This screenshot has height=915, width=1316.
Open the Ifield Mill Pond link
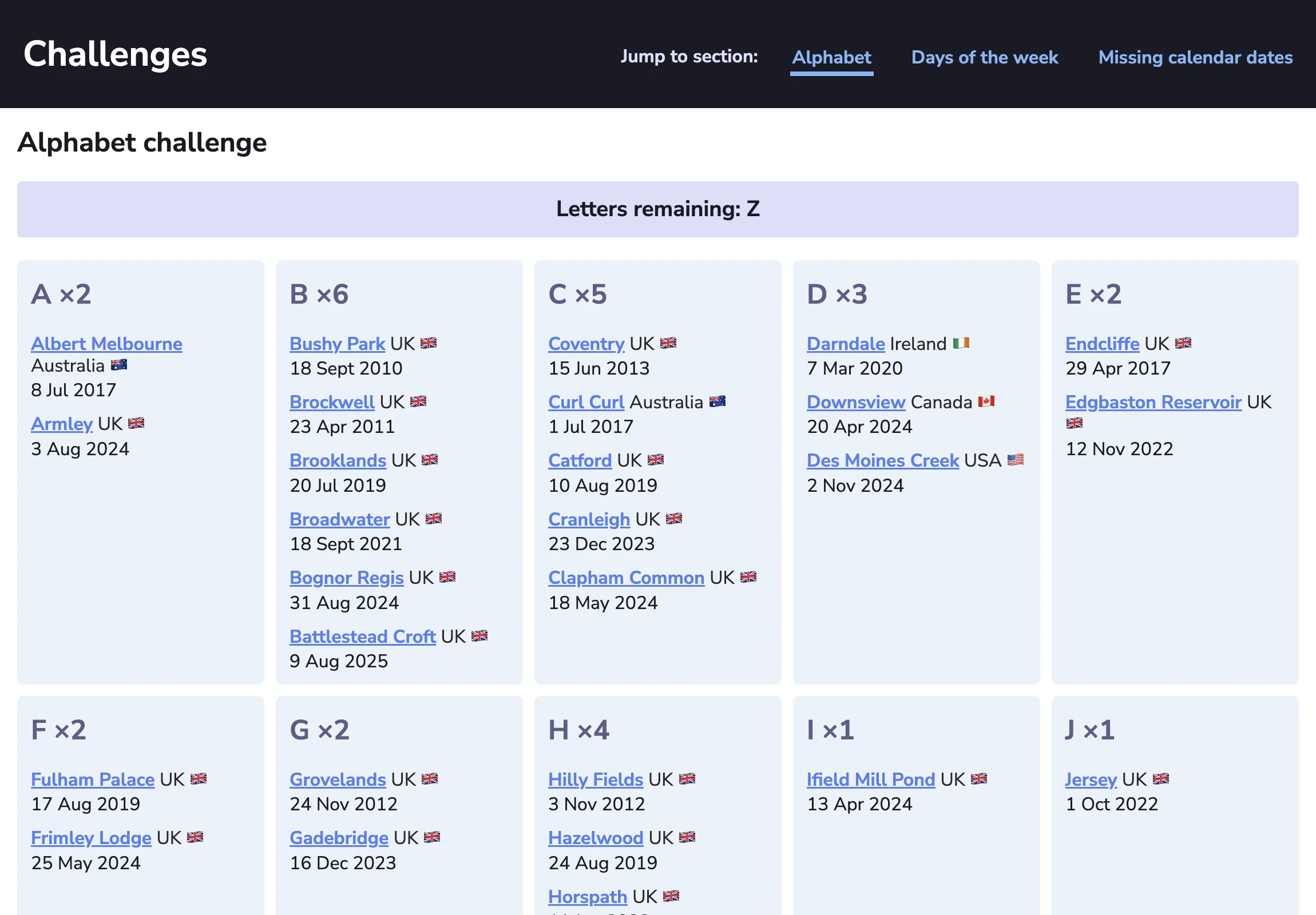tap(870, 779)
